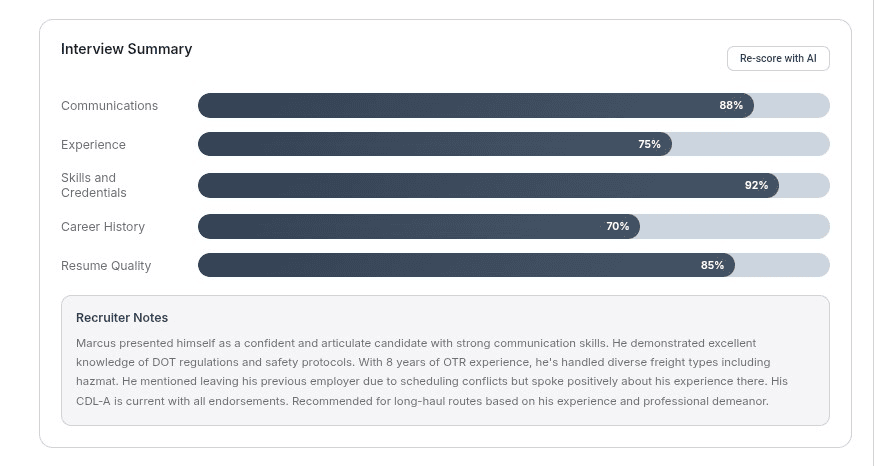
Task: Click the Re-score with AI button
Action: pyautogui.click(x=778, y=58)
